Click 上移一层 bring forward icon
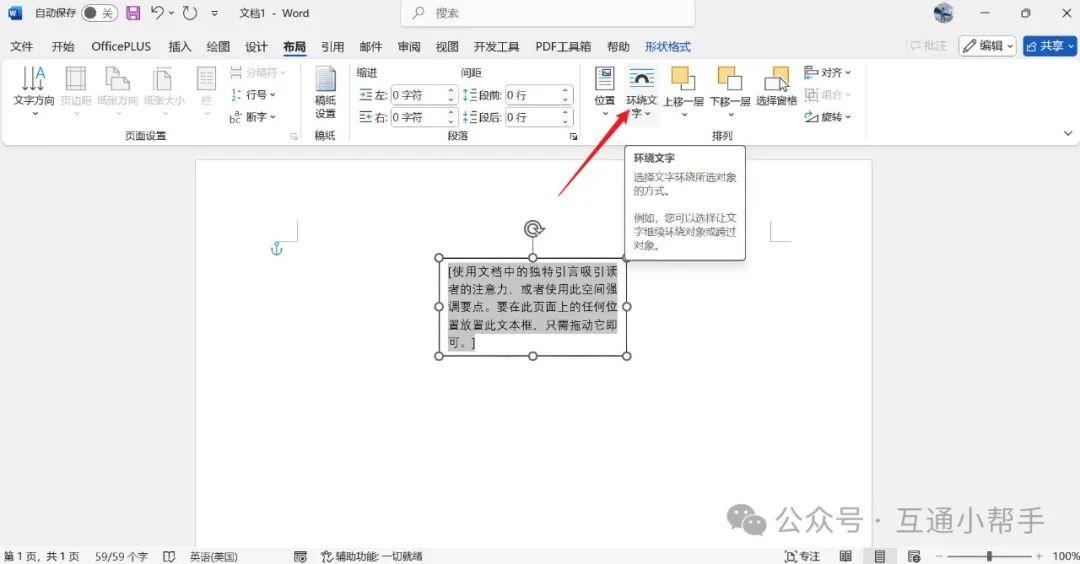 [x=683, y=93]
